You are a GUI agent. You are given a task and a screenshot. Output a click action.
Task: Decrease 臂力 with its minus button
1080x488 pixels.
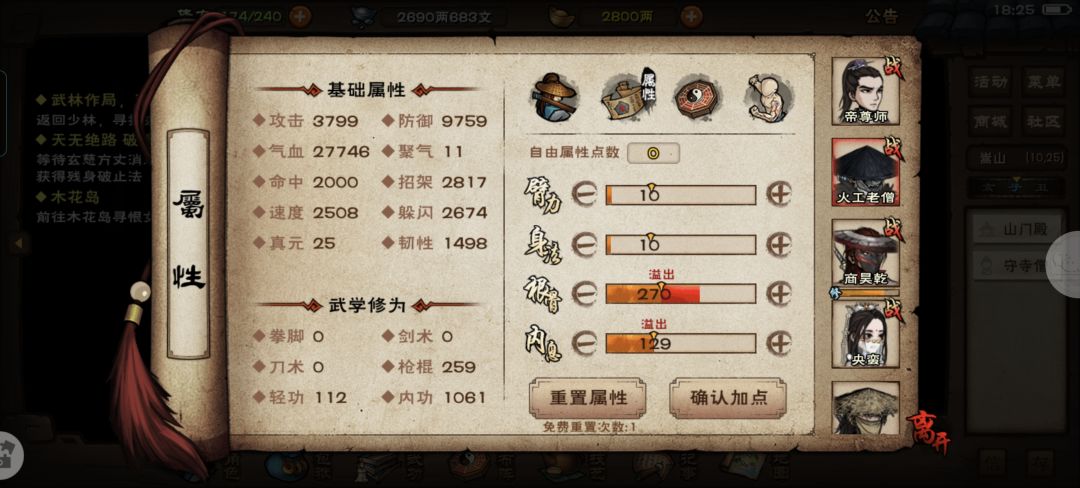584,194
